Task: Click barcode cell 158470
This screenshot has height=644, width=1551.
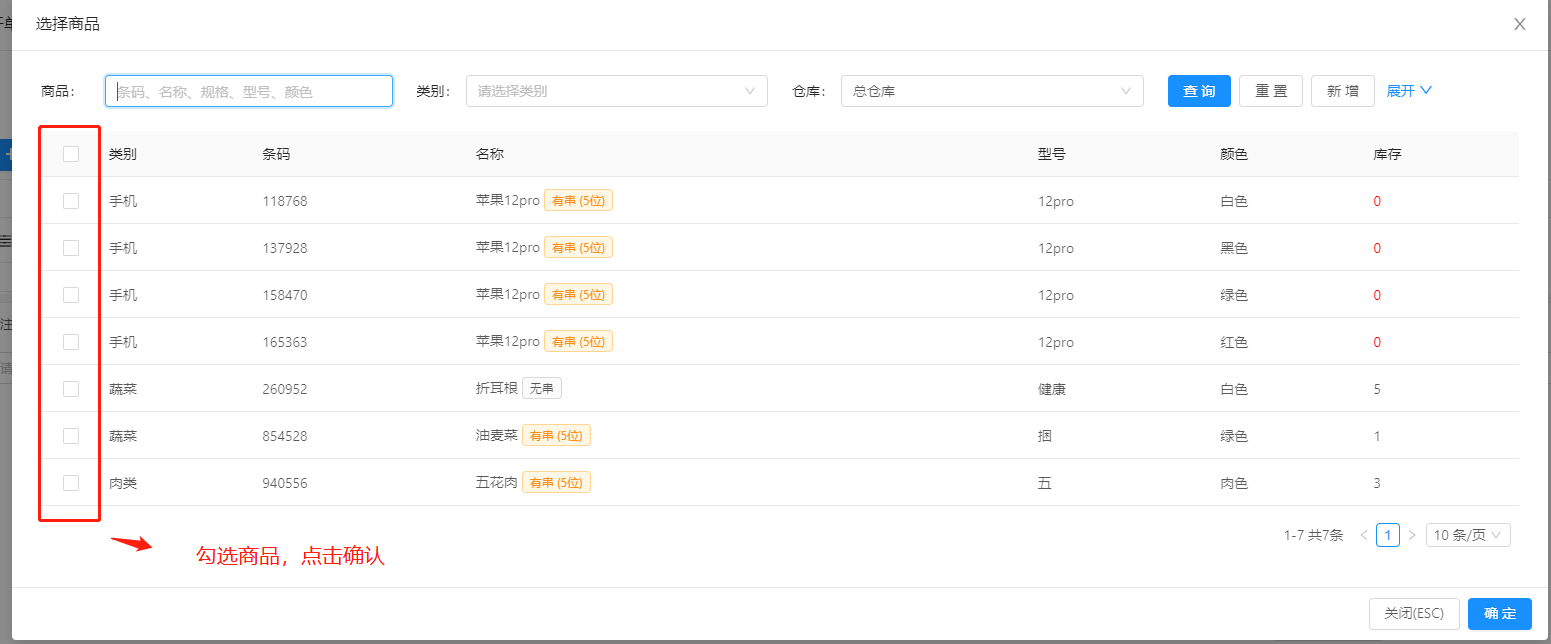Action: tap(285, 295)
